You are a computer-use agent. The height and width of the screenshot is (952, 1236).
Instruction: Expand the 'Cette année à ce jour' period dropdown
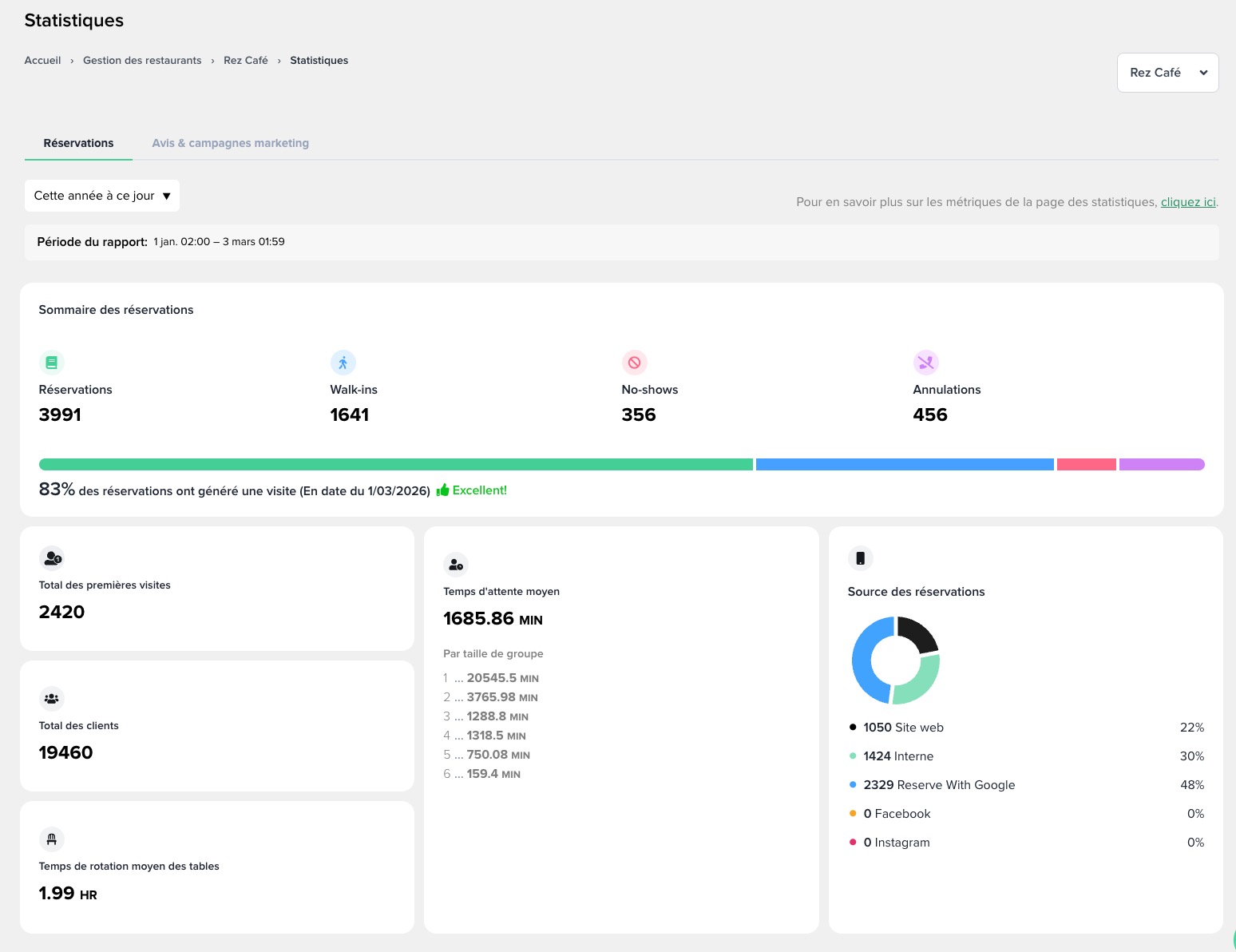102,196
